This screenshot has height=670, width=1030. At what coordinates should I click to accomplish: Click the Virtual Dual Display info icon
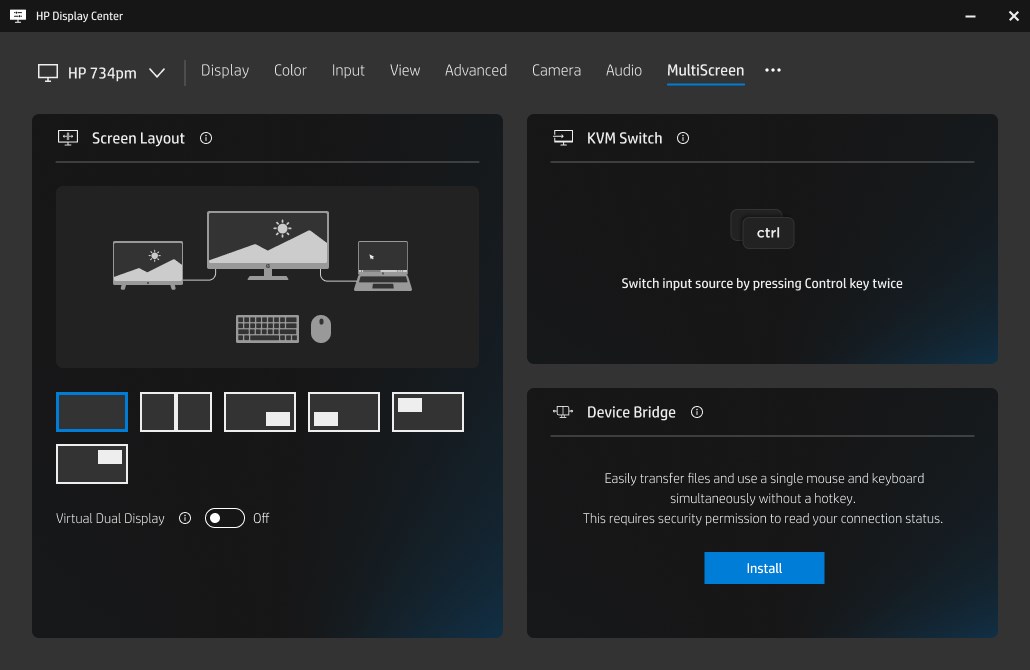[x=185, y=518]
